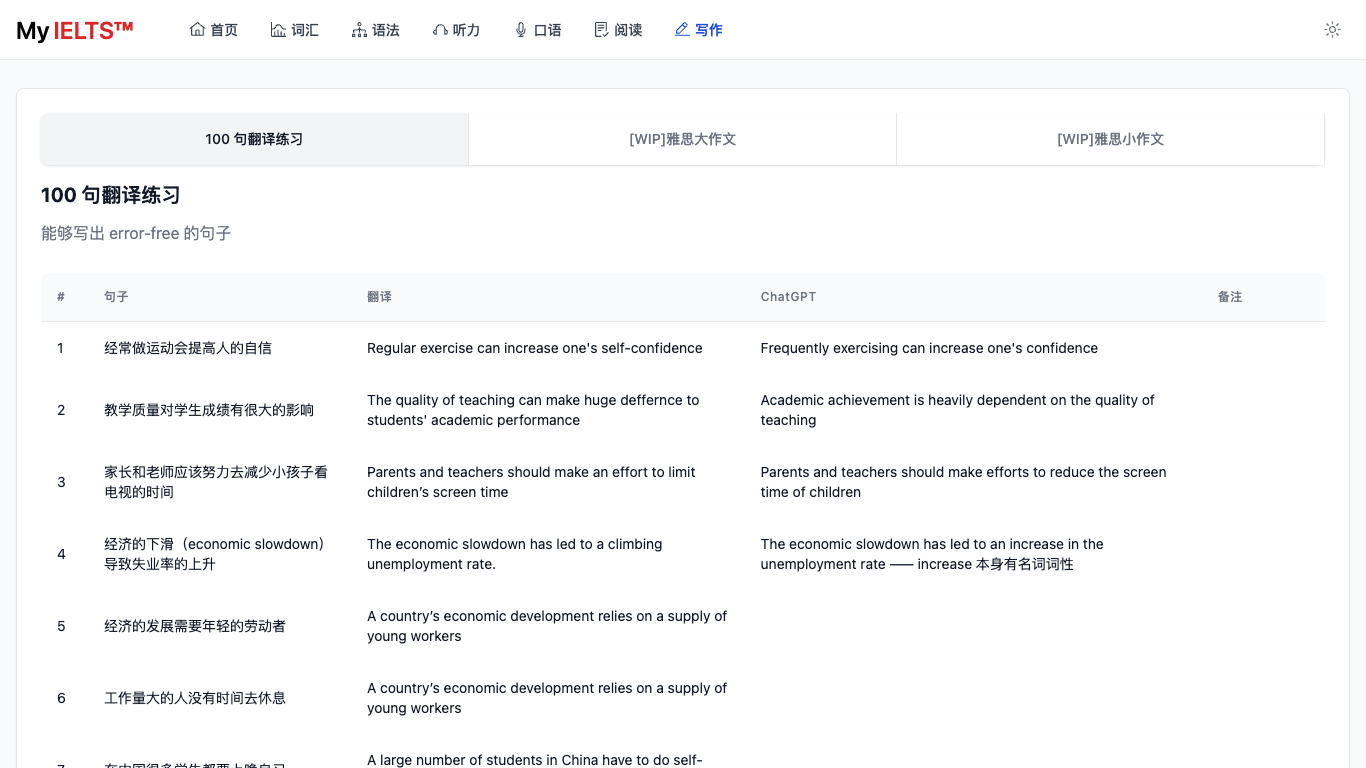The width and height of the screenshot is (1366, 768).
Task: Click sentence 经常做运动会提高人的自信
Action: 188,348
